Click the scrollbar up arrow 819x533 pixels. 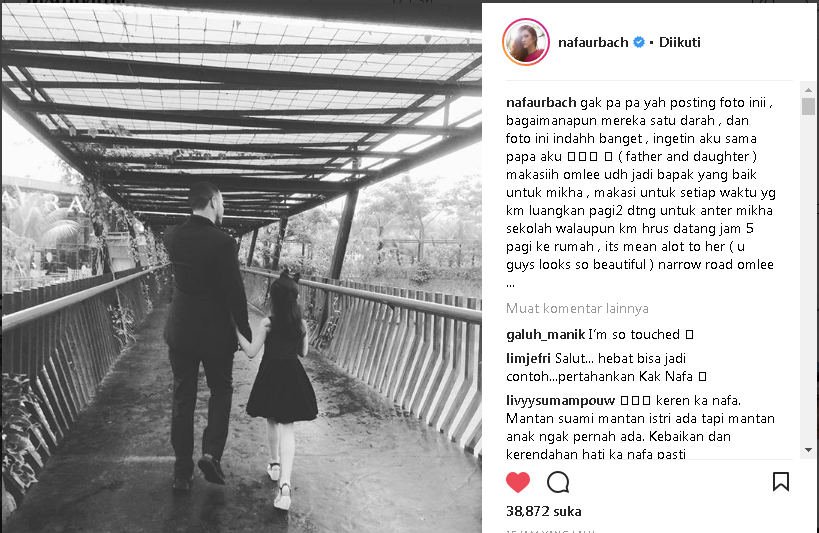808,90
